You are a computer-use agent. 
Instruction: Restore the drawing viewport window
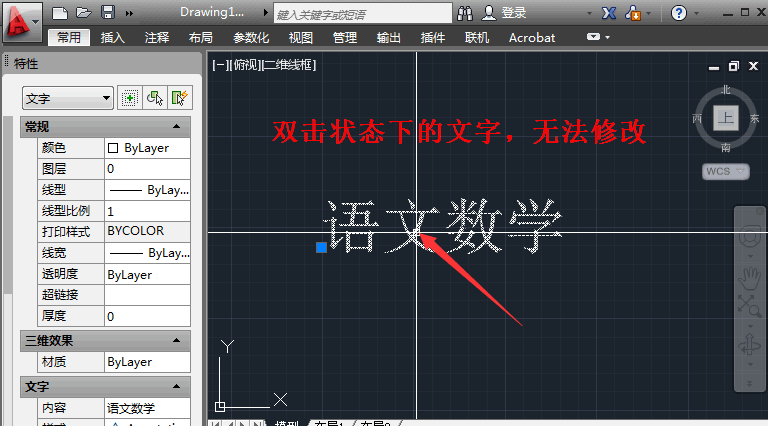click(x=733, y=66)
